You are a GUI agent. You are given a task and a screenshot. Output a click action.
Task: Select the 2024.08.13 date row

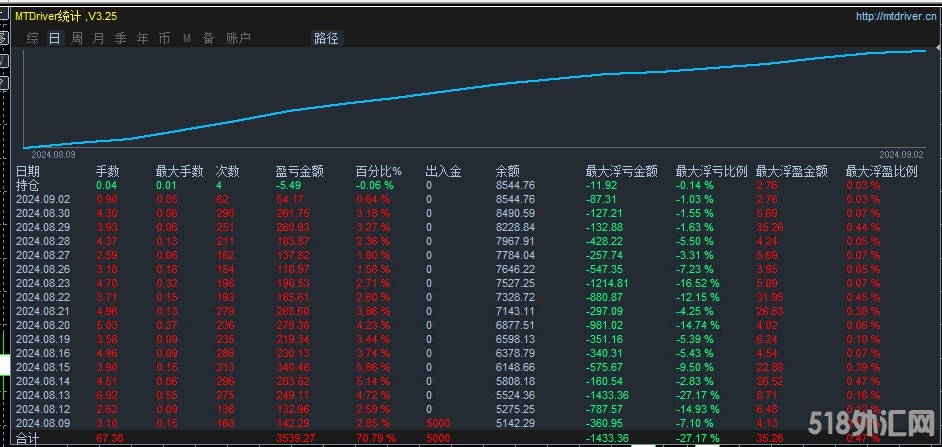(43, 395)
